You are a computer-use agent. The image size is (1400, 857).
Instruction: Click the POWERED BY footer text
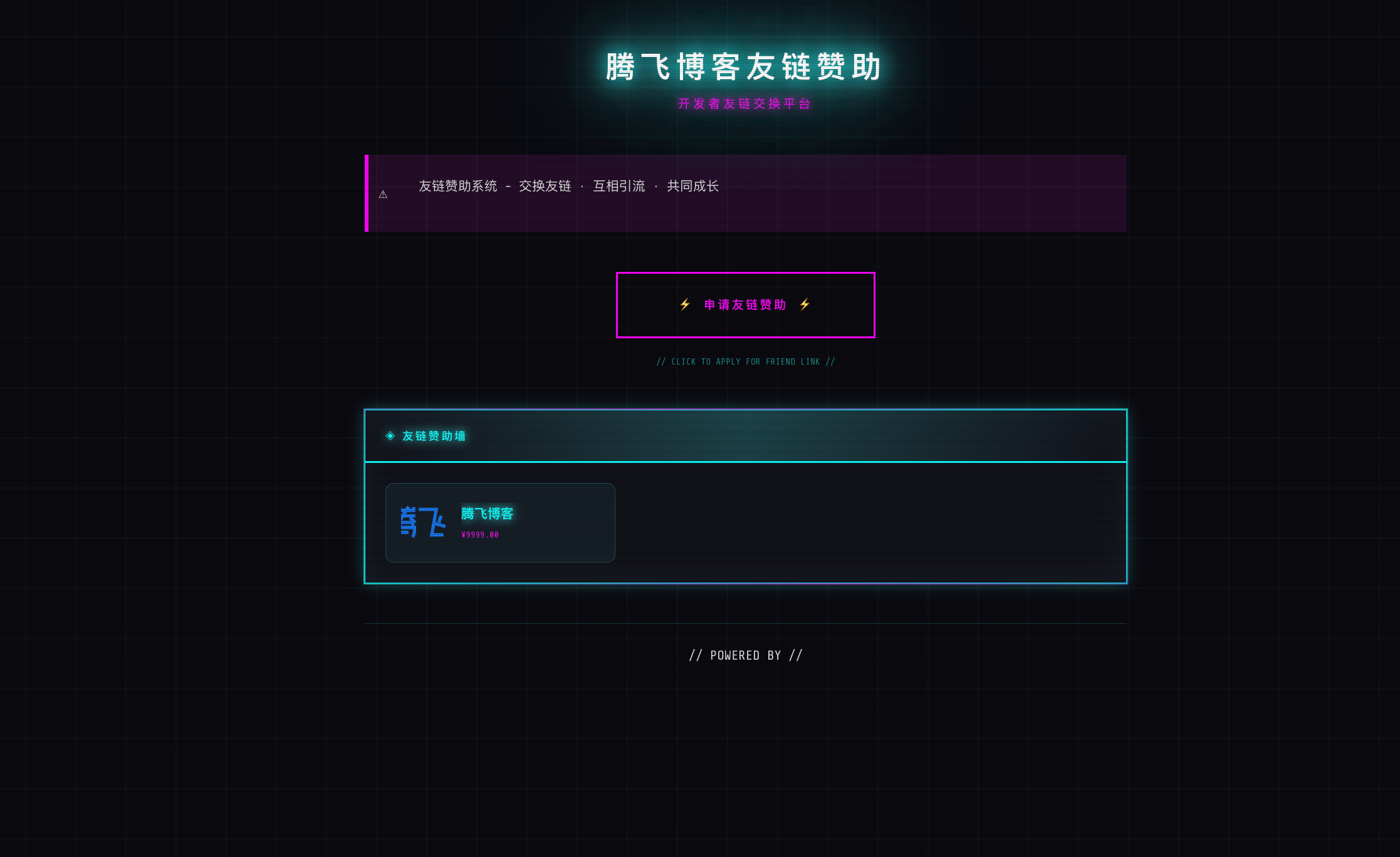(x=745, y=655)
